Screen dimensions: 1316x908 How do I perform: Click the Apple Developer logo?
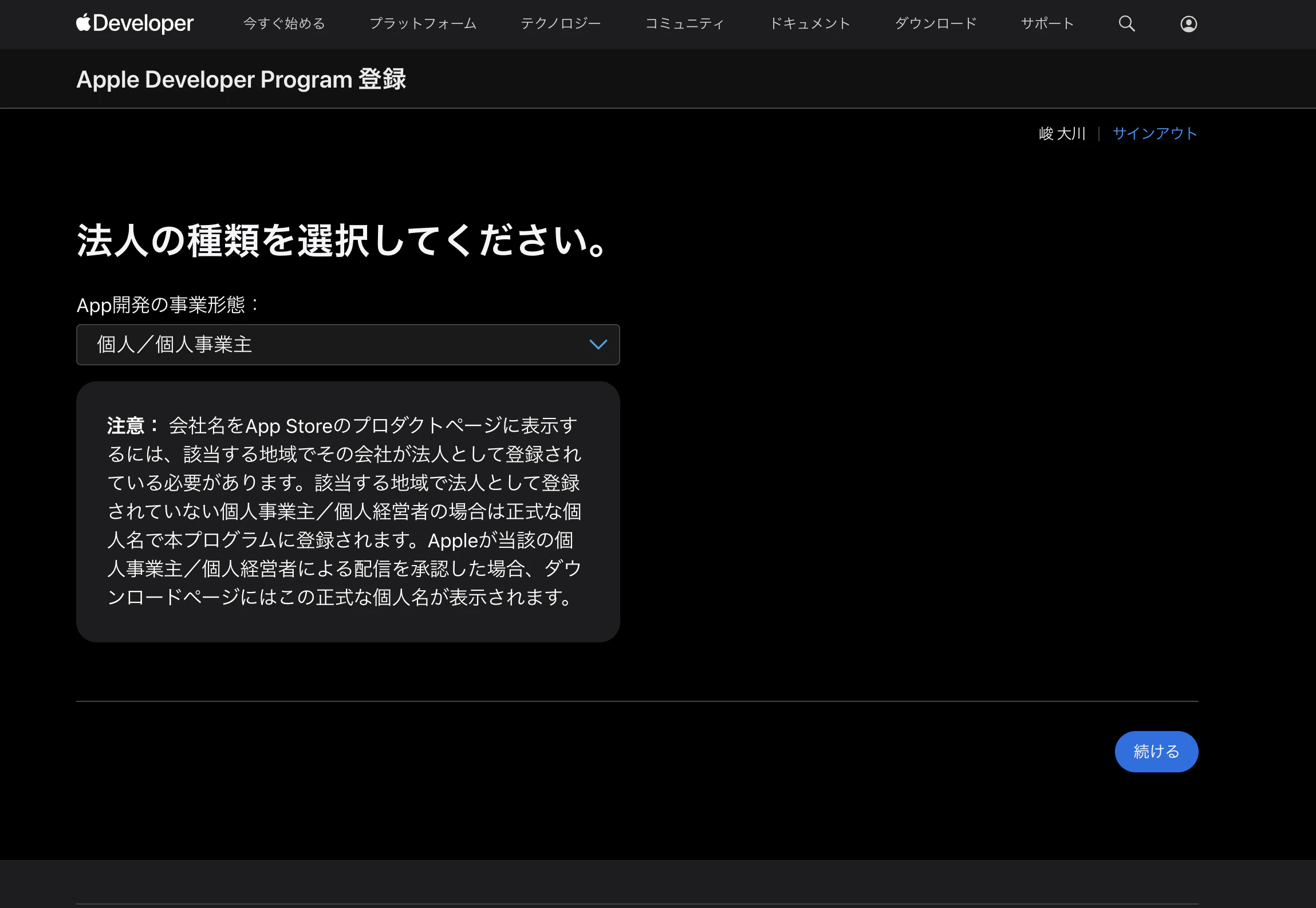(135, 23)
